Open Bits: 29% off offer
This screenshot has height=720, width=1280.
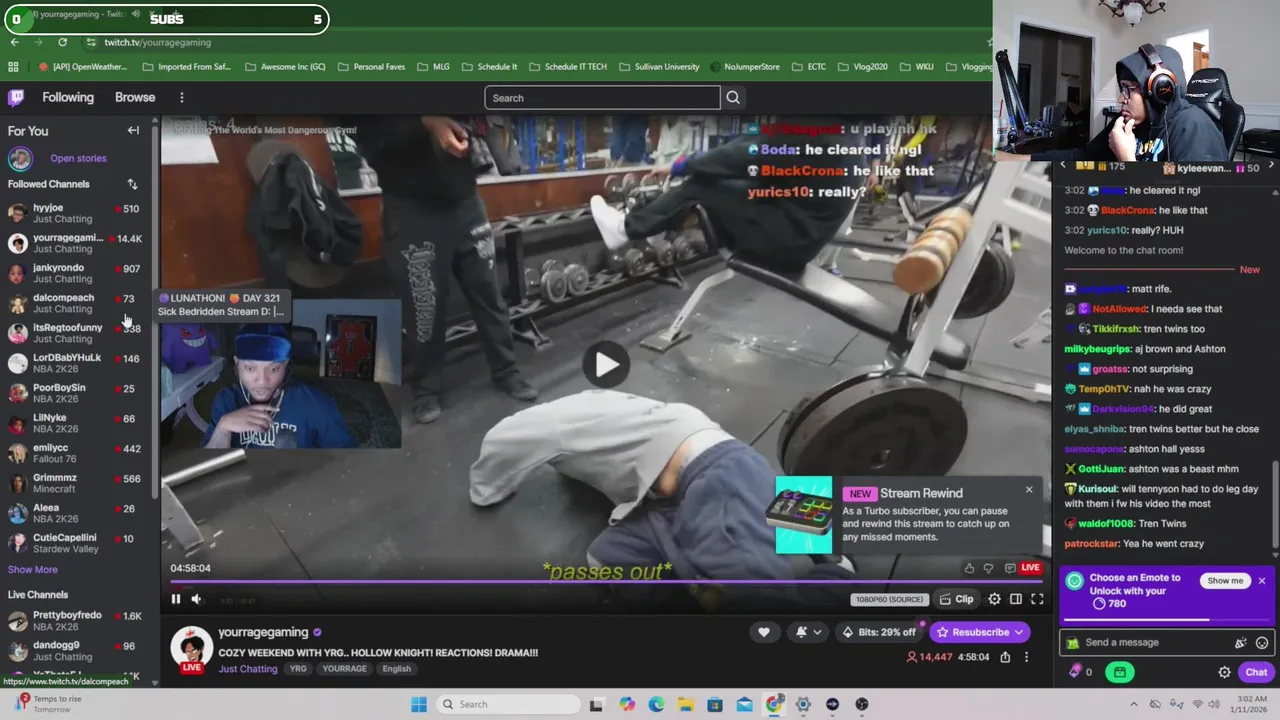tap(879, 632)
